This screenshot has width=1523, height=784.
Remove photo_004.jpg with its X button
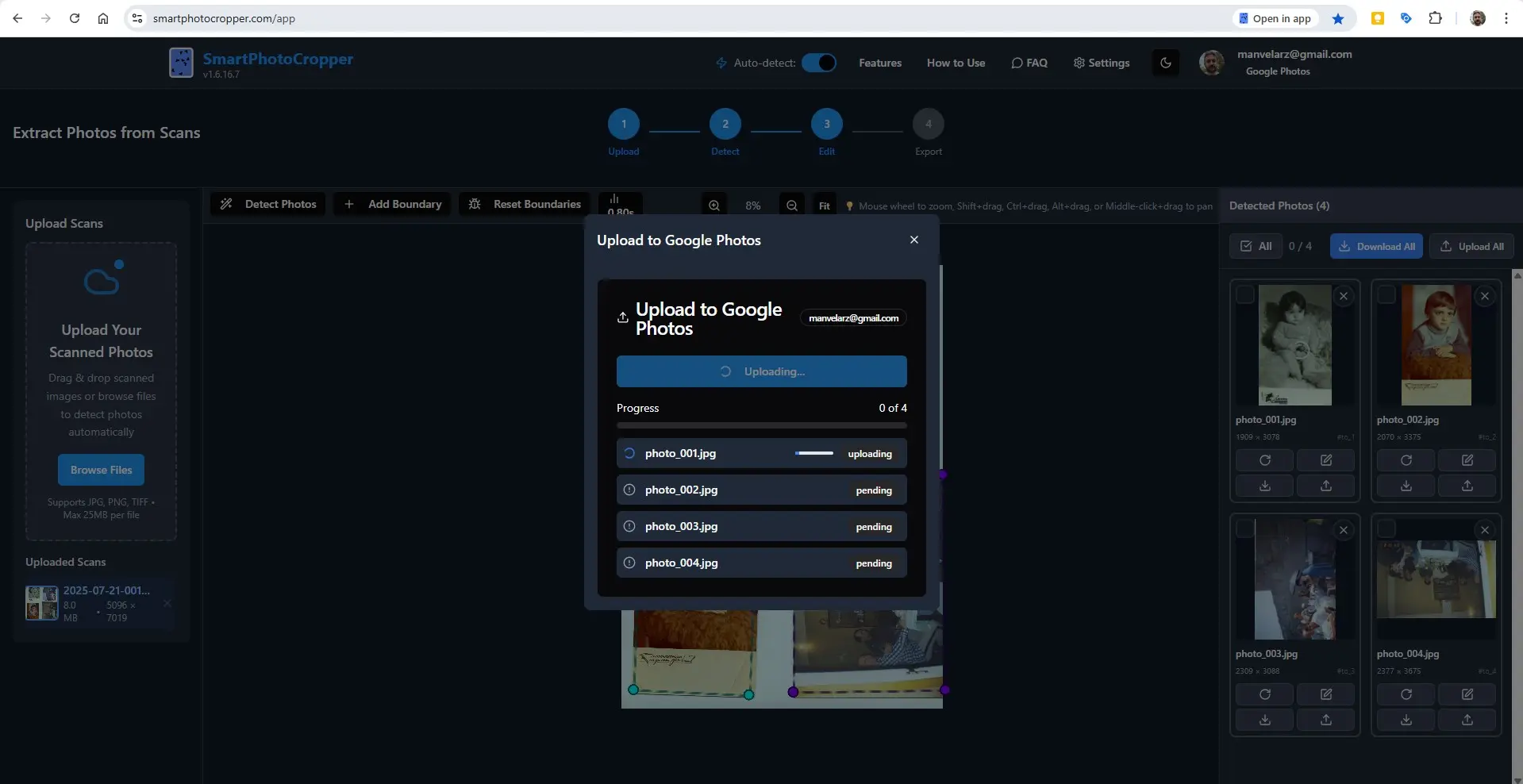[1485, 530]
